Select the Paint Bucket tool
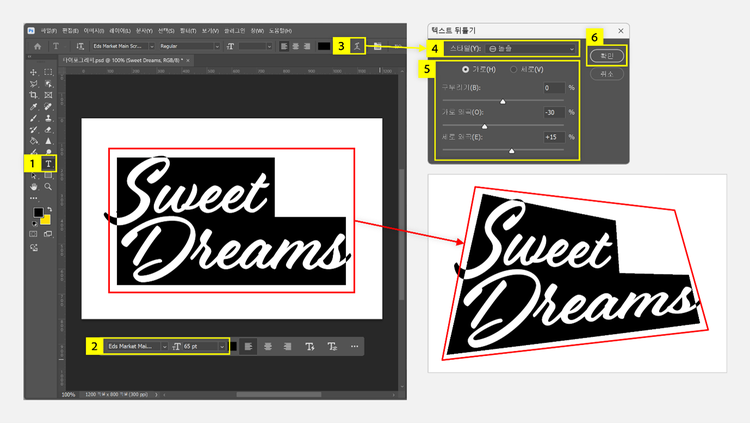Viewport: 750px width, 423px height. tap(33, 141)
